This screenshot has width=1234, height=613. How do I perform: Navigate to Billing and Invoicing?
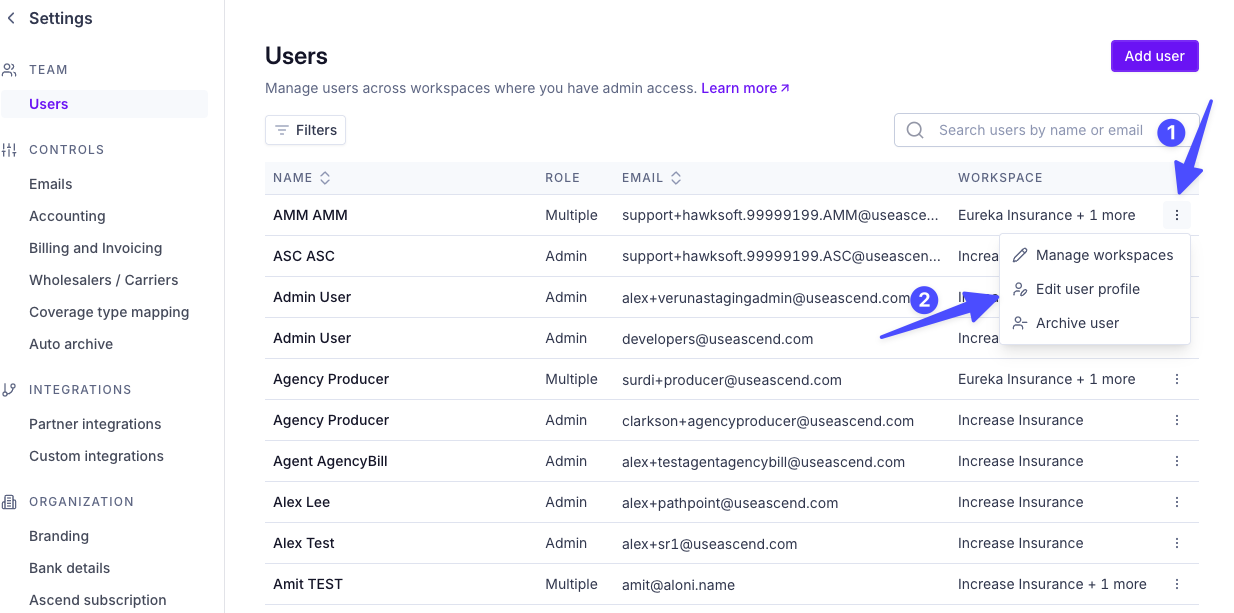click(x=95, y=248)
